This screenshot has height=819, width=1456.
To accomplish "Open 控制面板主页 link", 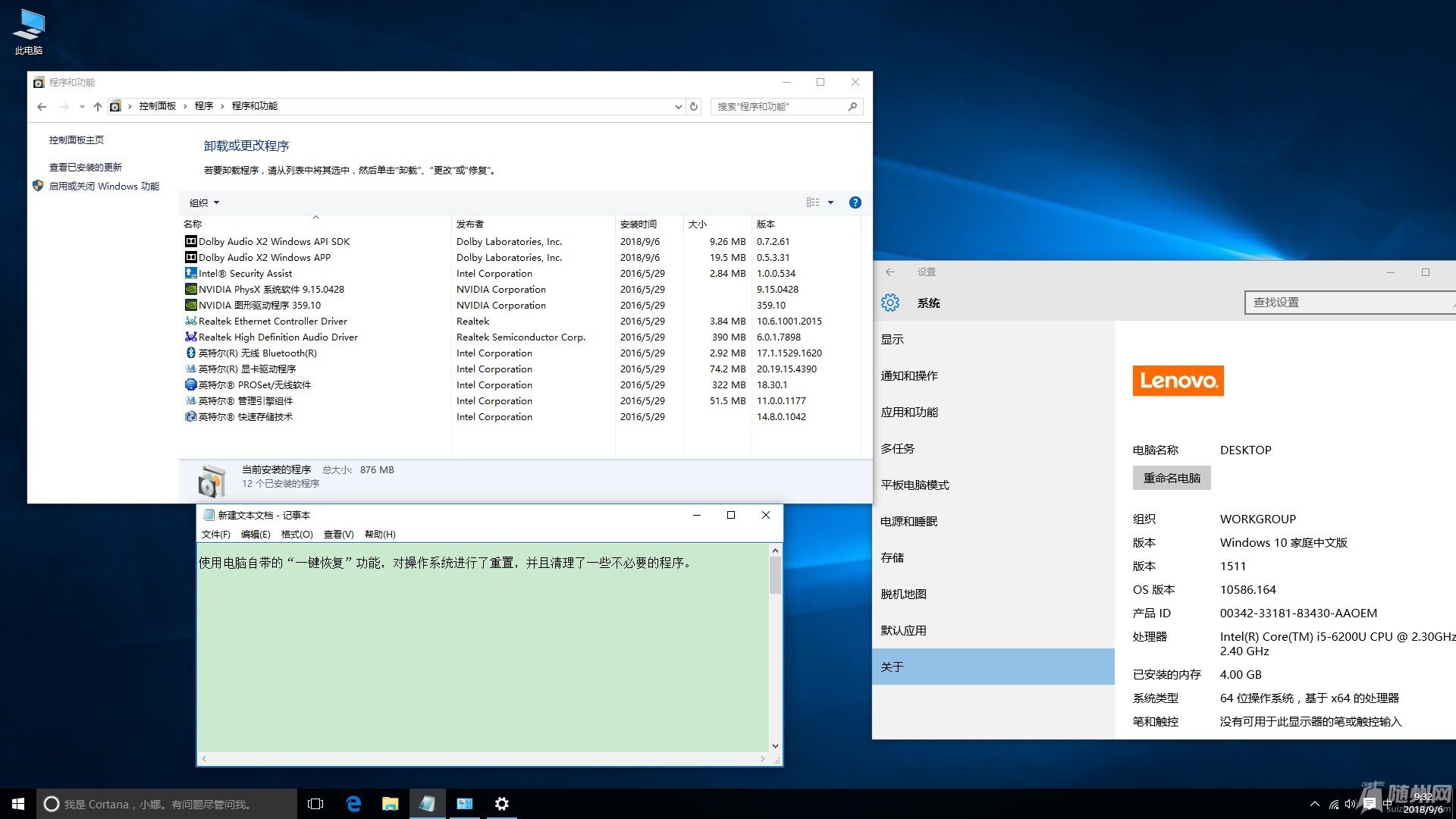I will click(77, 140).
